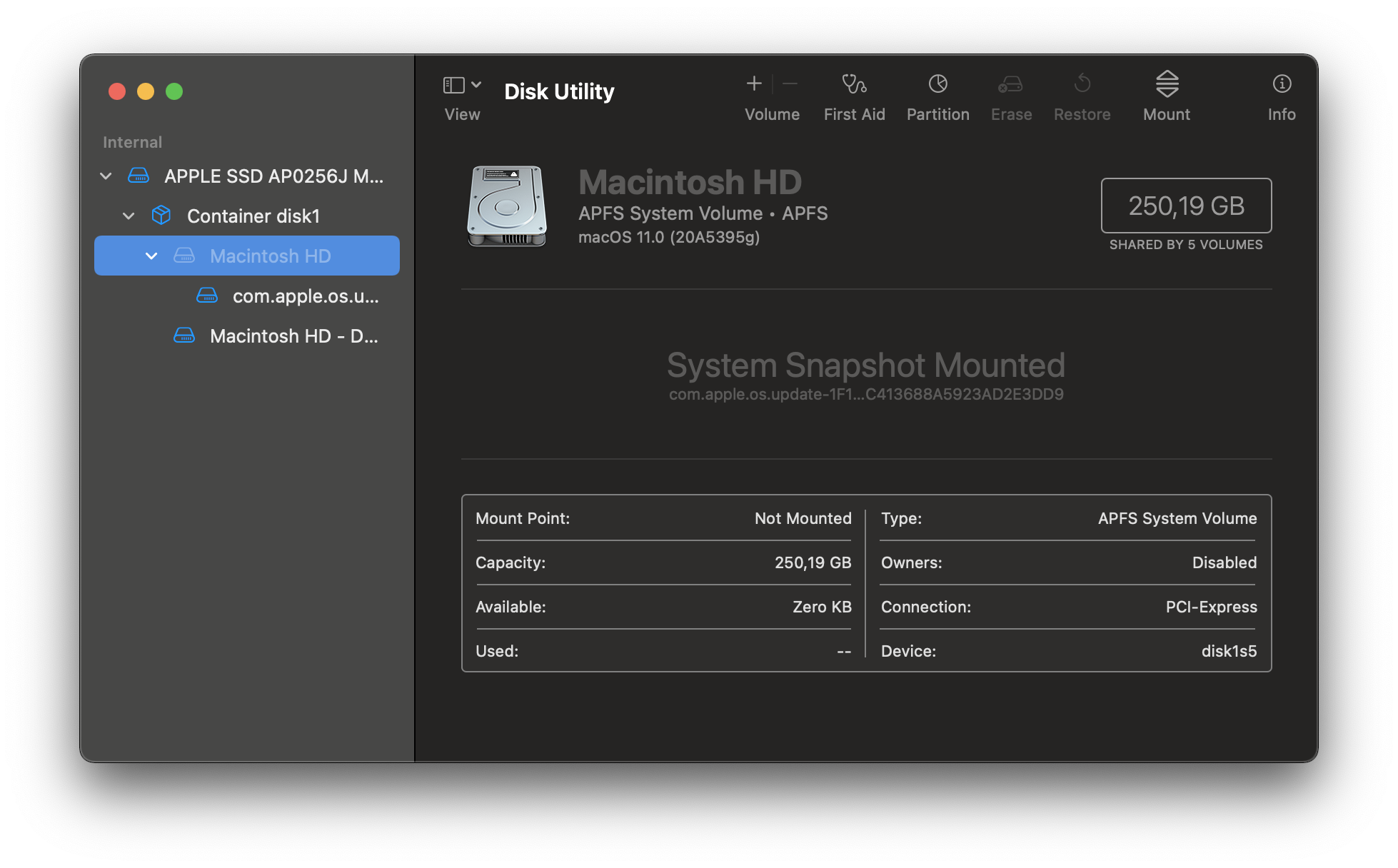Click the 250,19 GB capacity box
This screenshot has width=1398, height=868.
[1186, 206]
